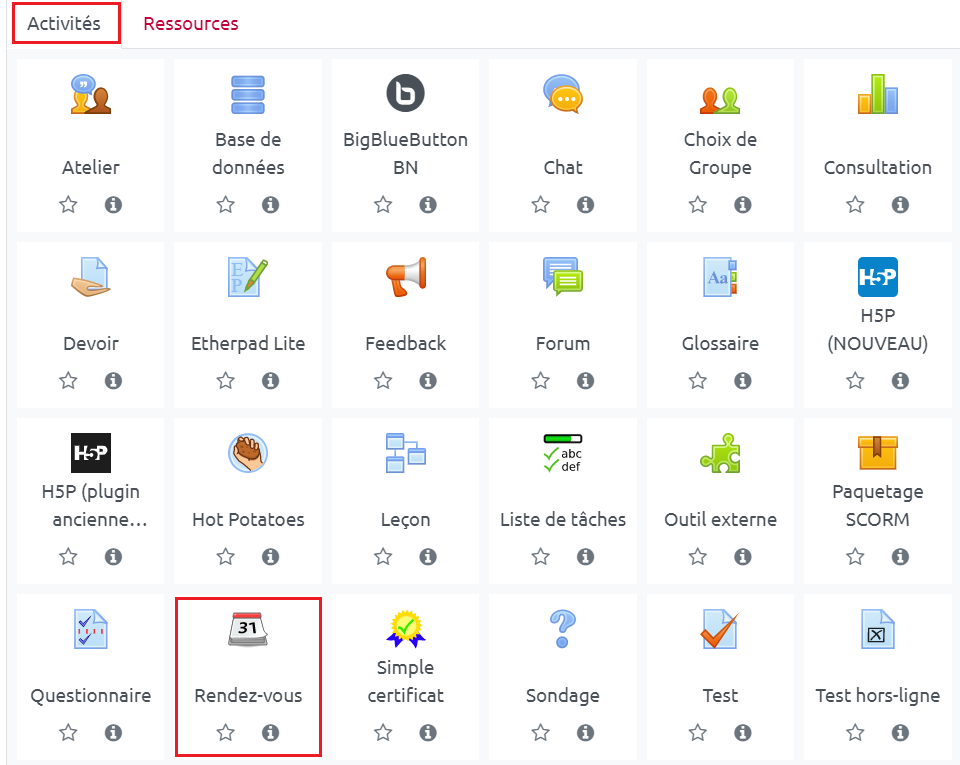Click the Etherpad Lite label
The width and height of the screenshot is (960, 765).
(248, 344)
